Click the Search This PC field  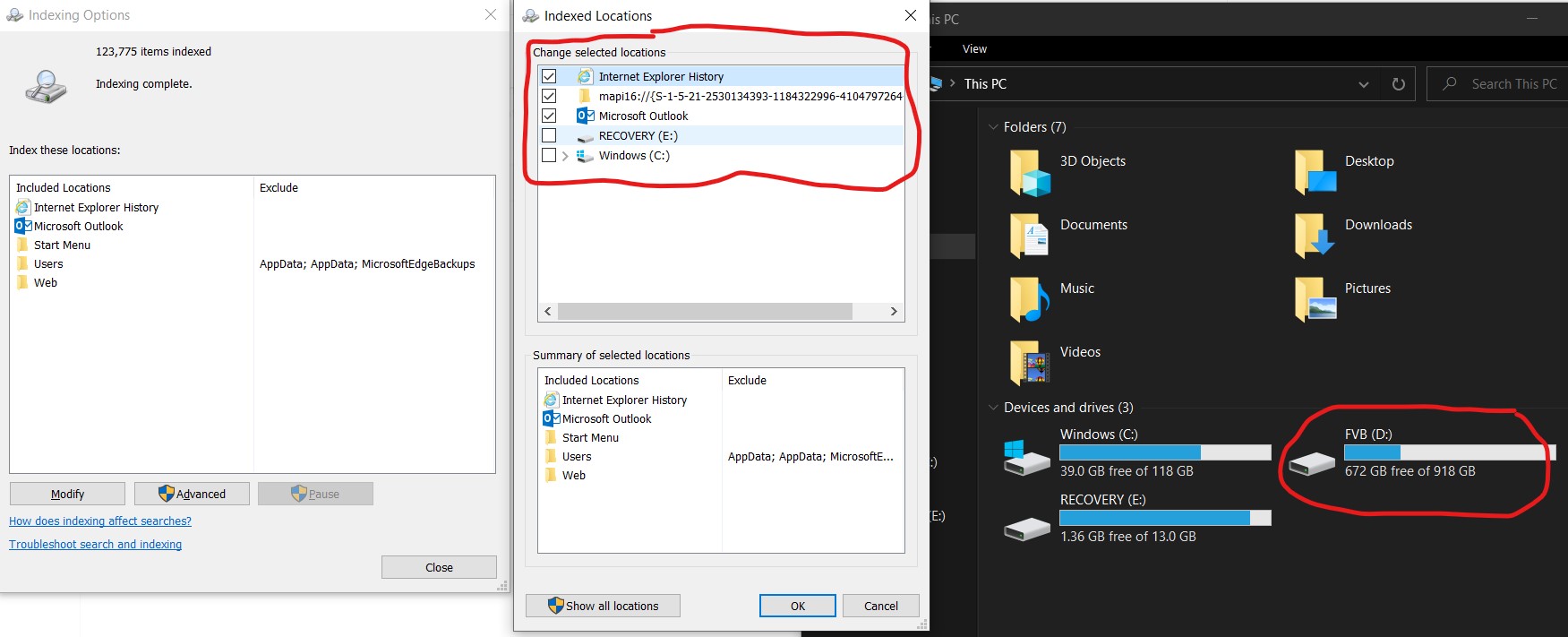point(1496,83)
